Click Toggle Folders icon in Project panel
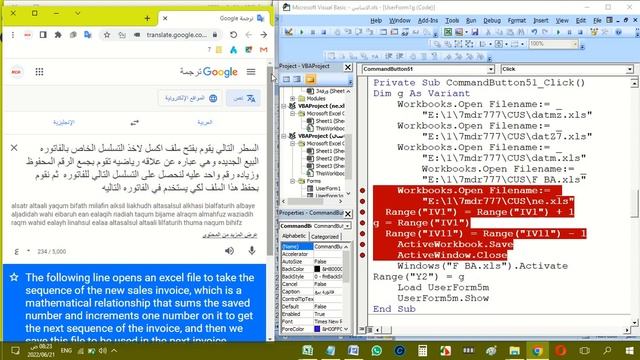Image resolution: width=640 pixels, height=360 pixels. (310, 79)
